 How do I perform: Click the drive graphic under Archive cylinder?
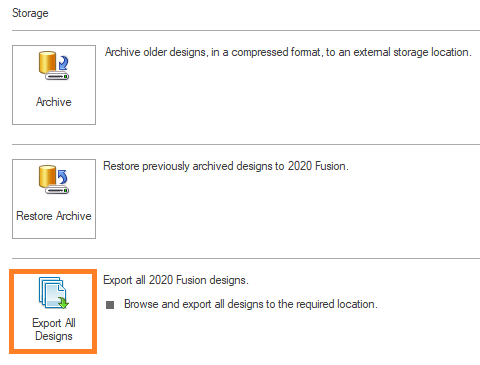57,76
